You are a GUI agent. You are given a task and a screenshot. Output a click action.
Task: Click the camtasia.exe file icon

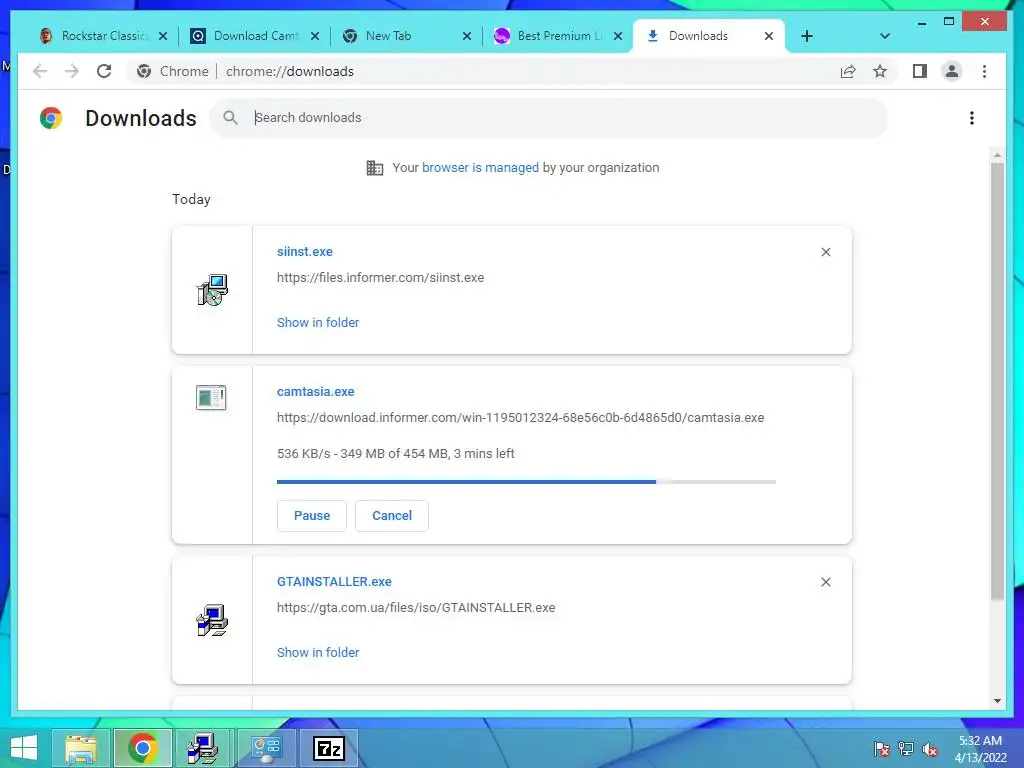[x=211, y=397]
